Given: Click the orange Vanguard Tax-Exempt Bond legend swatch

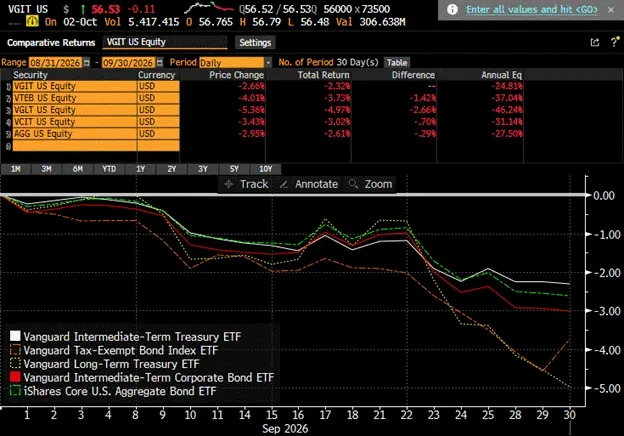Looking at the screenshot, I should (15, 350).
